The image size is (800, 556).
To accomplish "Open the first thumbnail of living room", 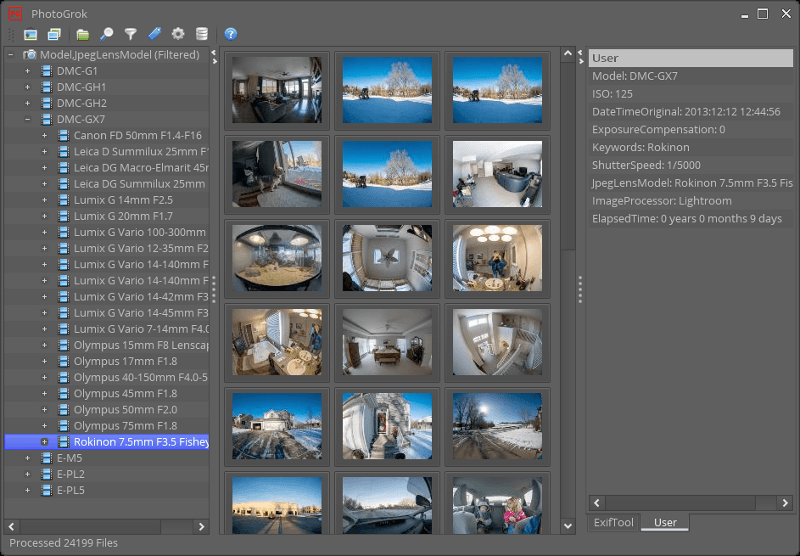I will [x=277, y=89].
